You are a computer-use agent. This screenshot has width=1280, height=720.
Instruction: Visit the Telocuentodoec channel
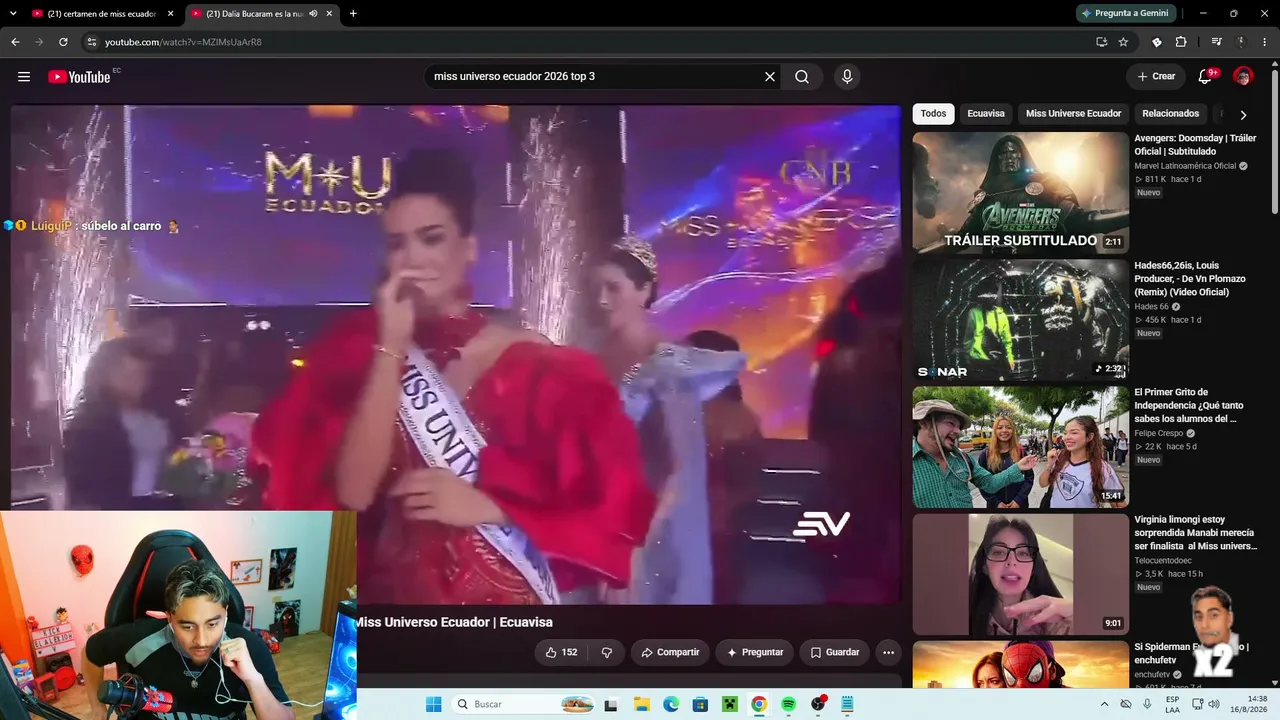1163,560
